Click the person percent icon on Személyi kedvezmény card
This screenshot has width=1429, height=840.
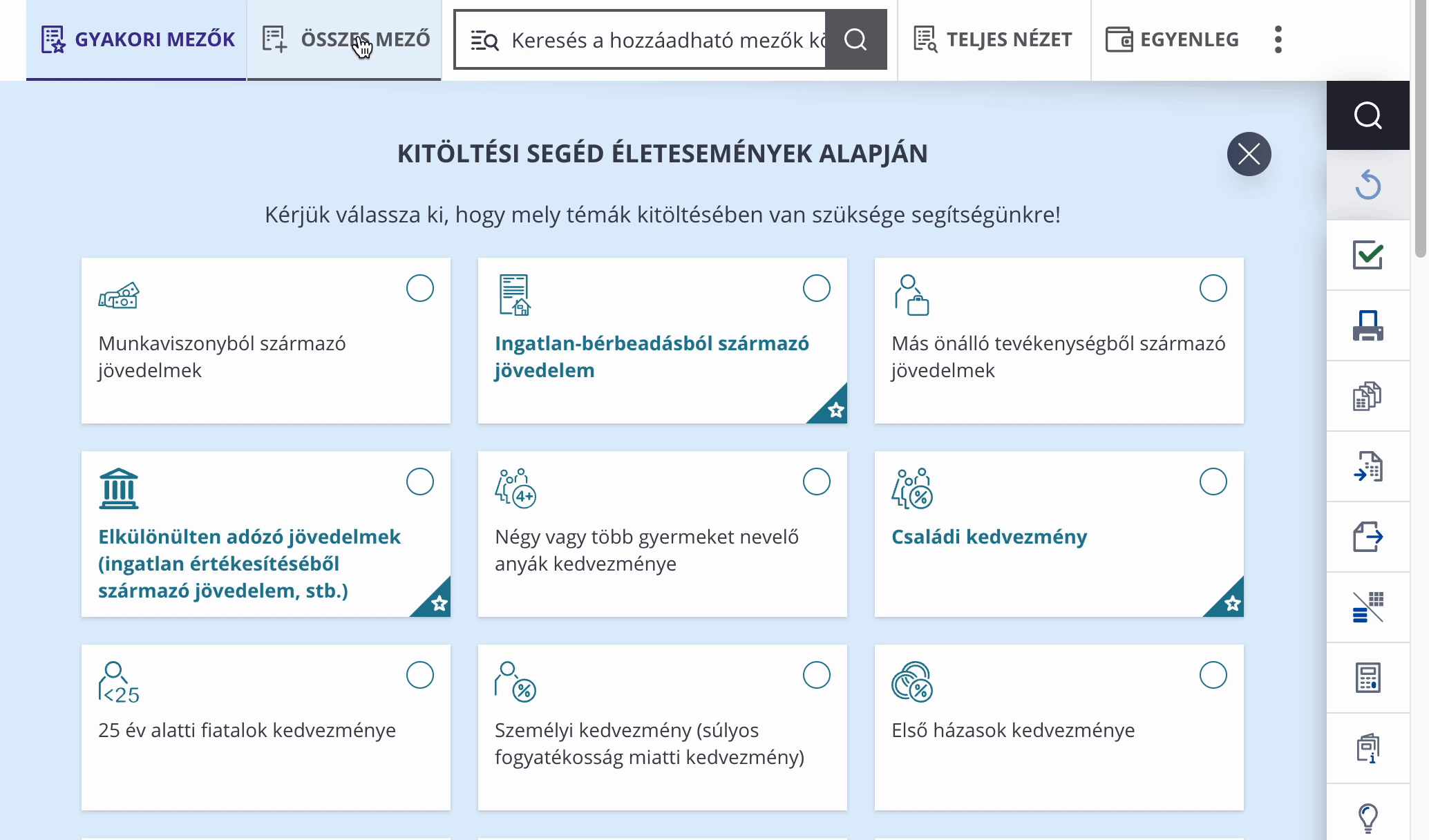pyautogui.click(x=515, y=682)
